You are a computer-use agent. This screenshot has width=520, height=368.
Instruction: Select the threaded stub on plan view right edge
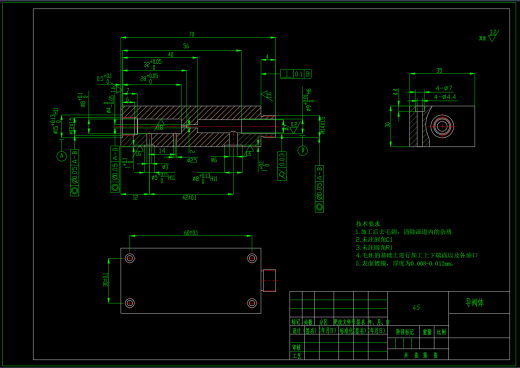click(x=269, y=280)
